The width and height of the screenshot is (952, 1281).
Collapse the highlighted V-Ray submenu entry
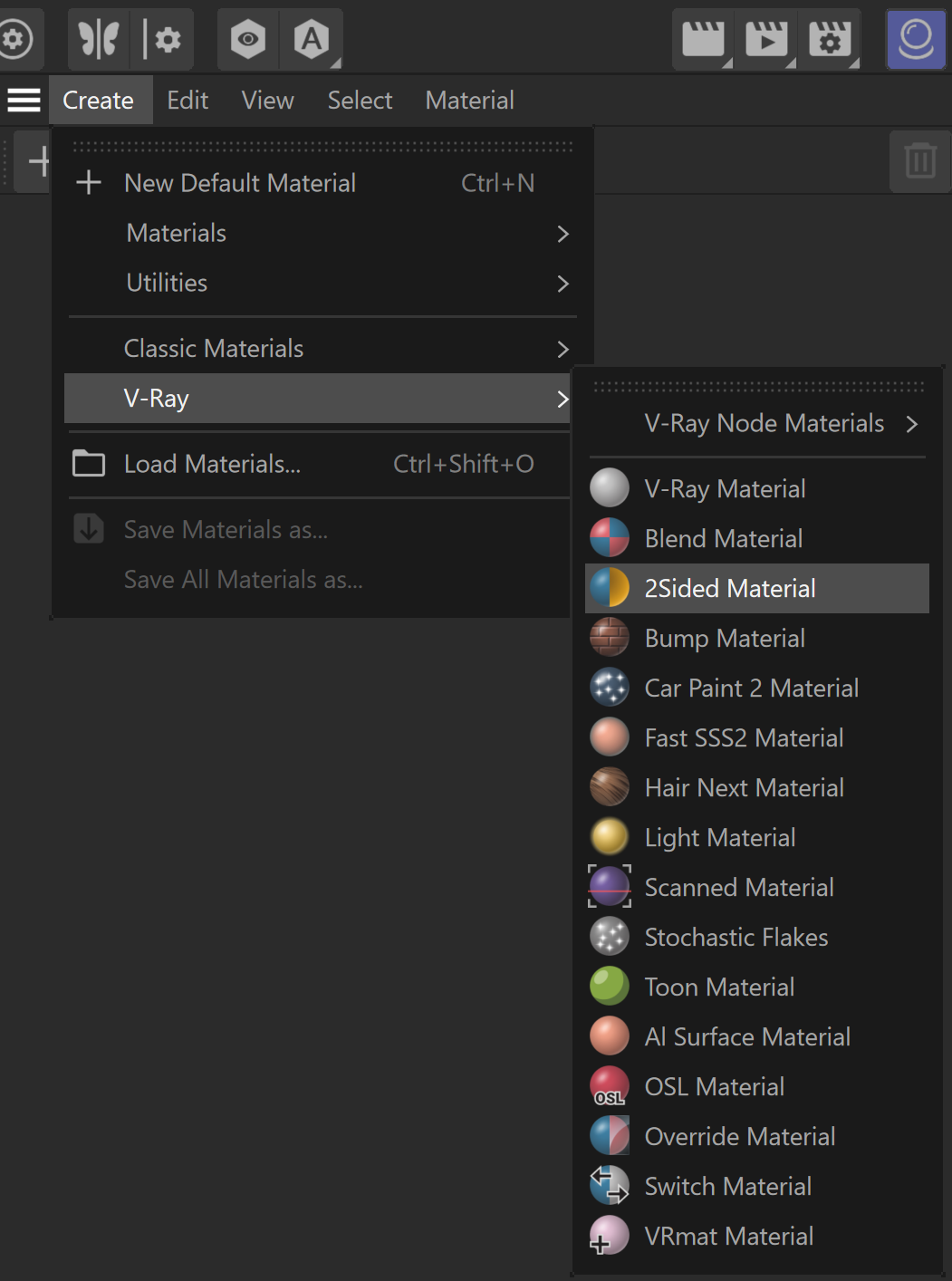coord(319,399)
